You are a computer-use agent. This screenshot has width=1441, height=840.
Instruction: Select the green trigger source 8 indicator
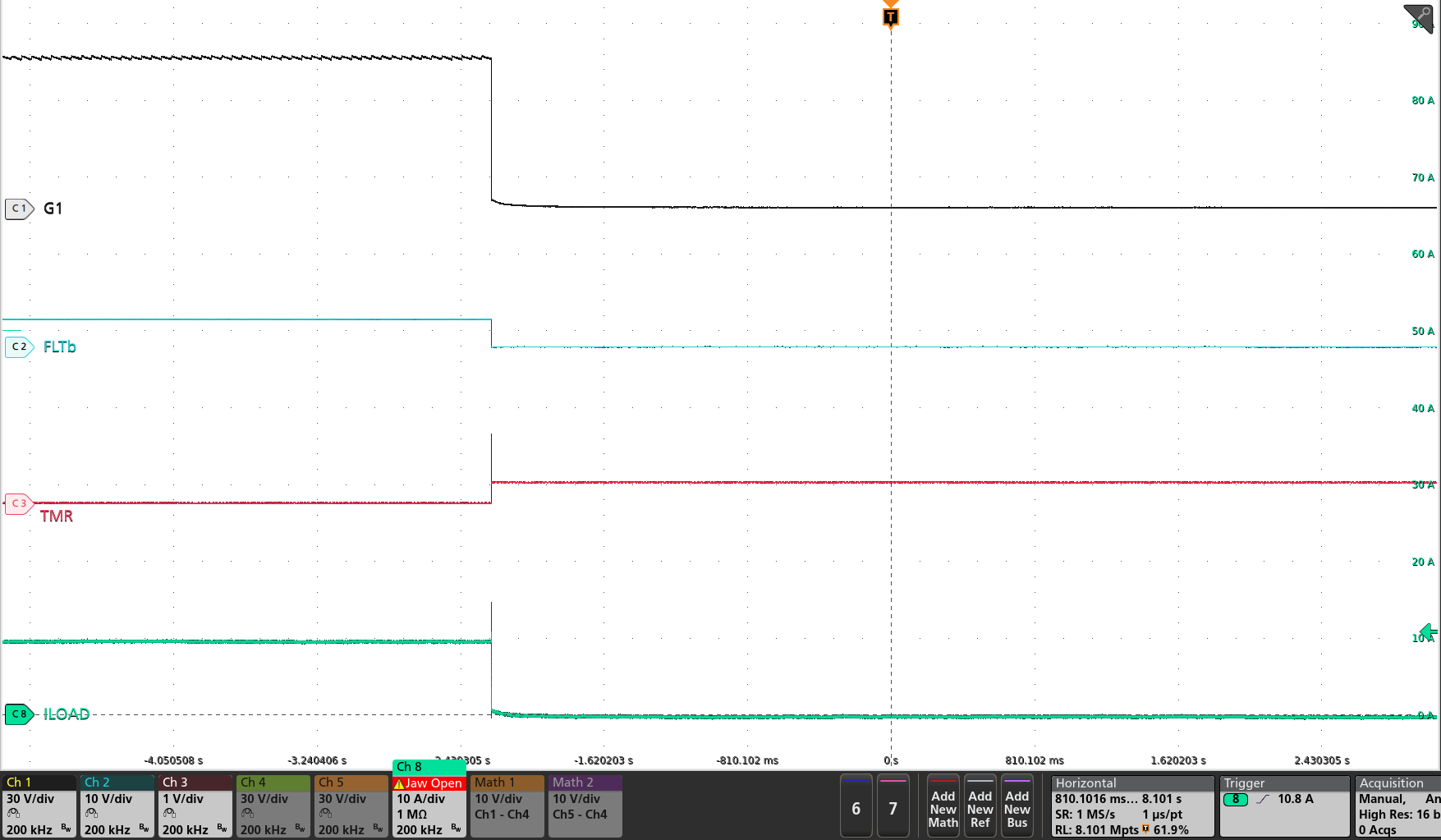coord(1236,799)
